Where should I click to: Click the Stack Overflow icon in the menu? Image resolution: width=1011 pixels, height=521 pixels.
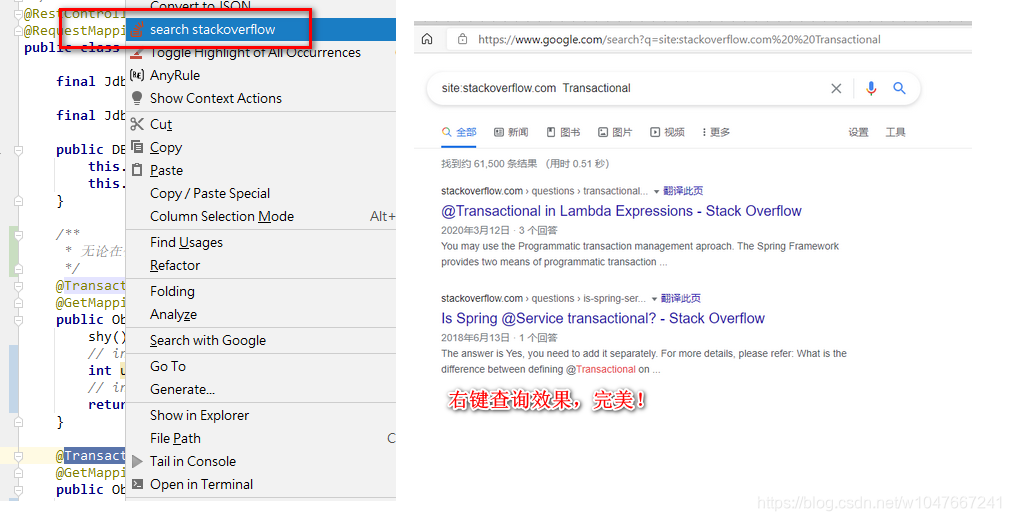[137, 30]
